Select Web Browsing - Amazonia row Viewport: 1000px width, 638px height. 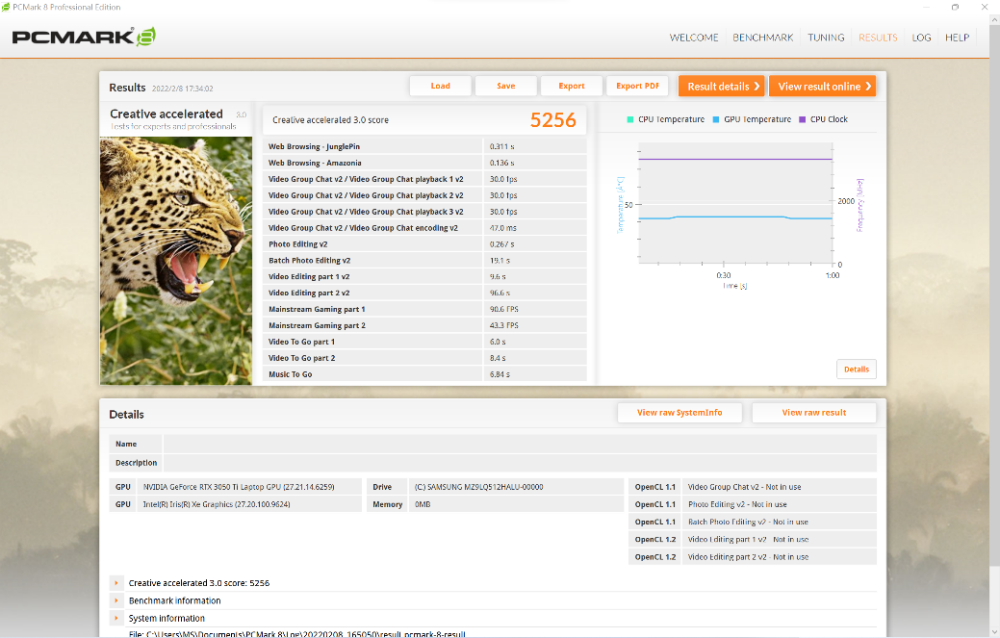coord(425,163)
